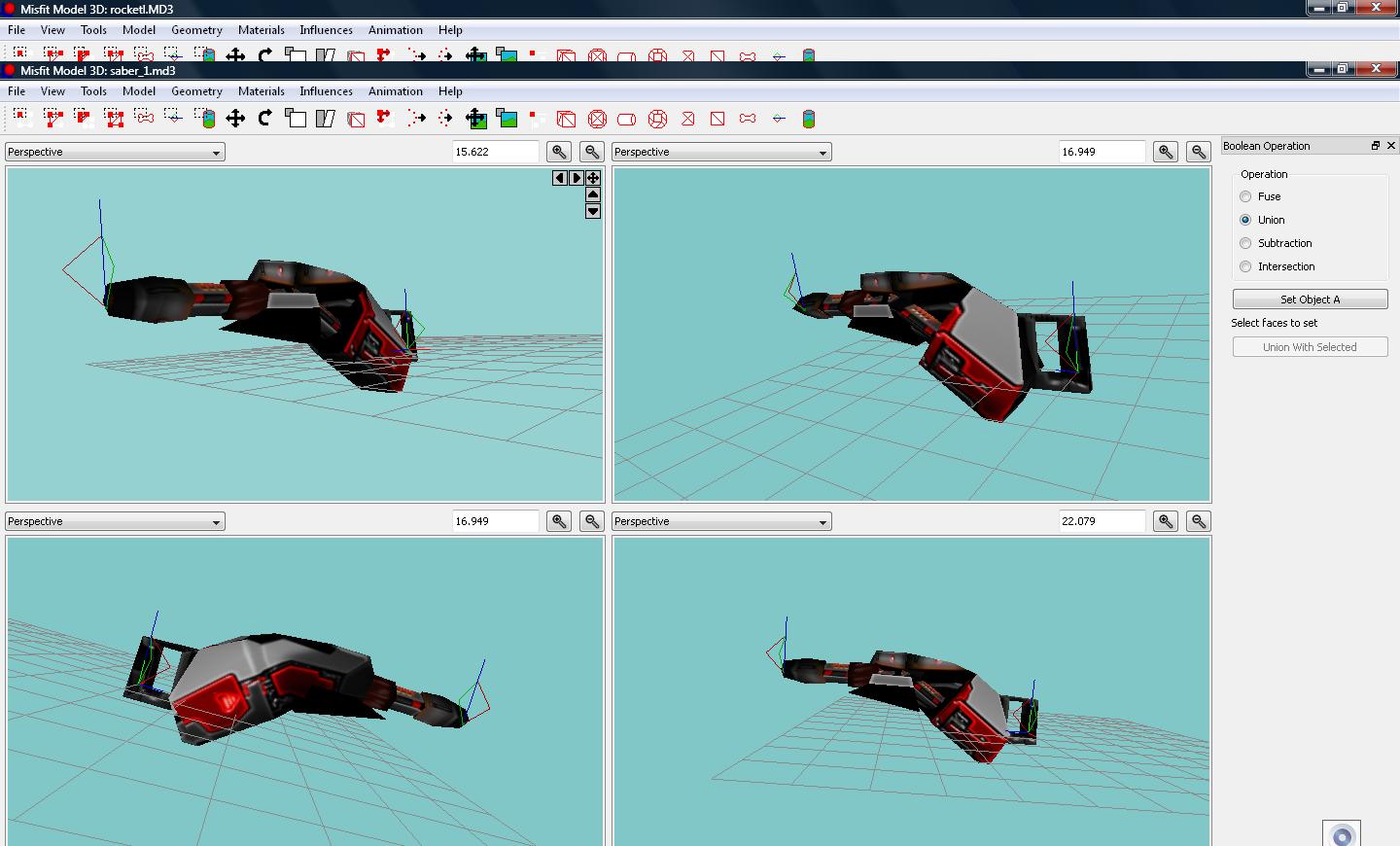Viewport: 1400px width, 846px height.
Task: Activate the Rotate tool
Action: pos(265,119)
